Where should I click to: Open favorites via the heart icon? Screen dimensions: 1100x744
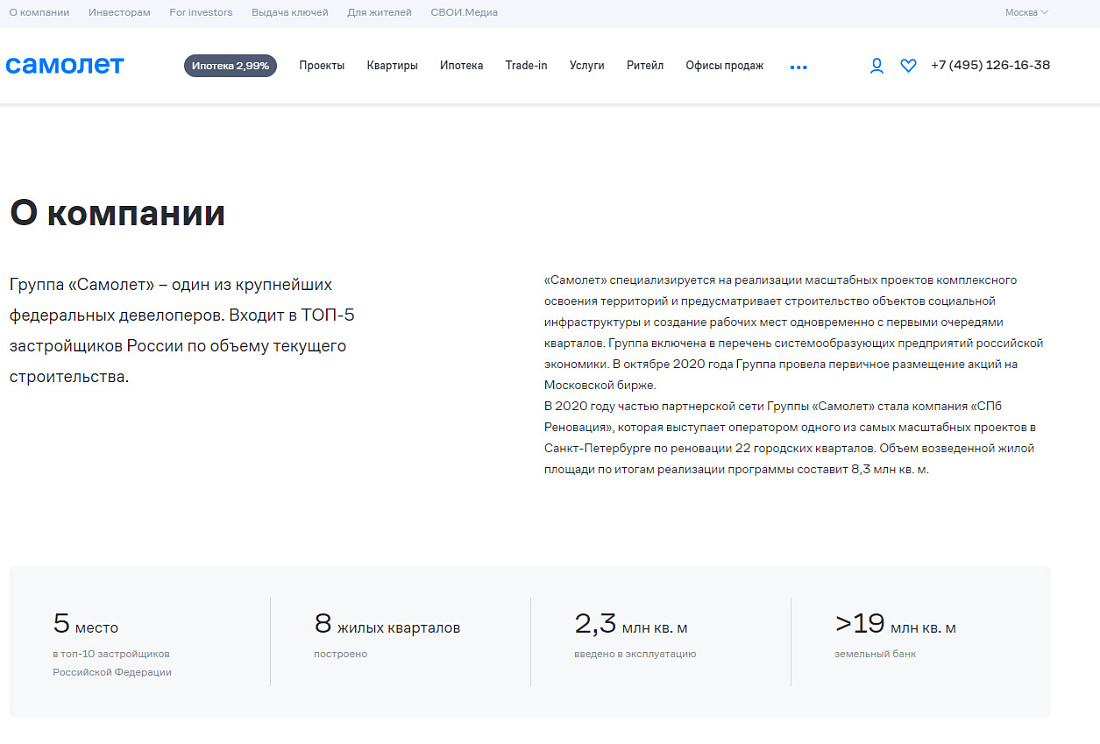[x=908, y=66]
